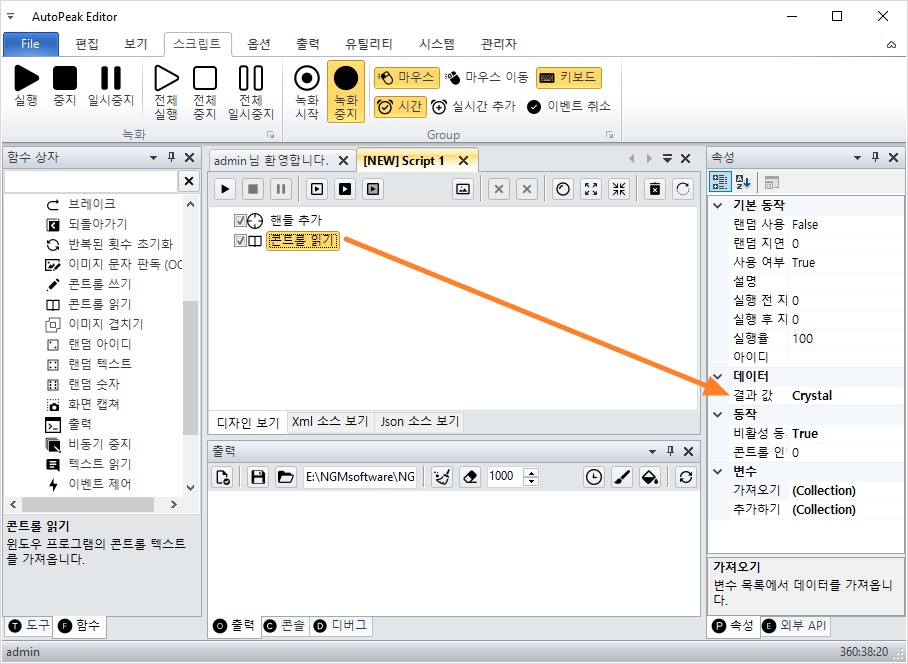Open folder icon in 출력 toolbar
Image resolution: width=908 pixels, height=664 pixels.
285,477
